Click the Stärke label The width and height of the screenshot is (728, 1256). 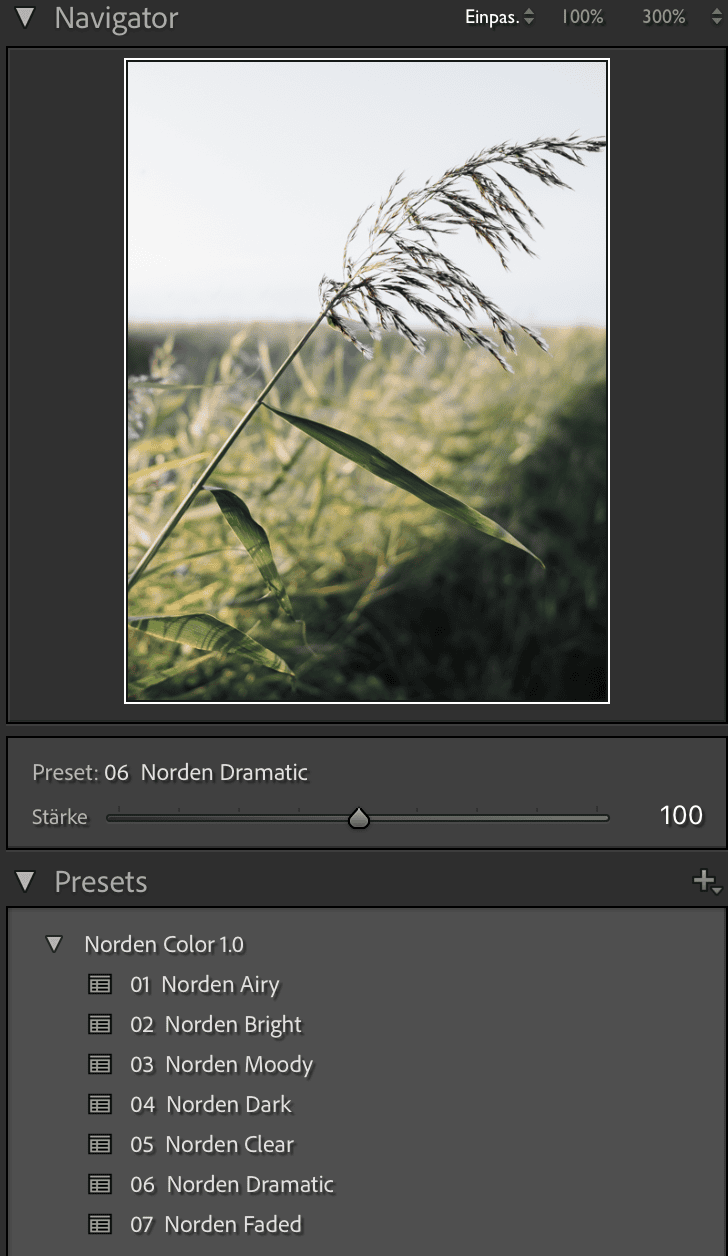(60, 817)
